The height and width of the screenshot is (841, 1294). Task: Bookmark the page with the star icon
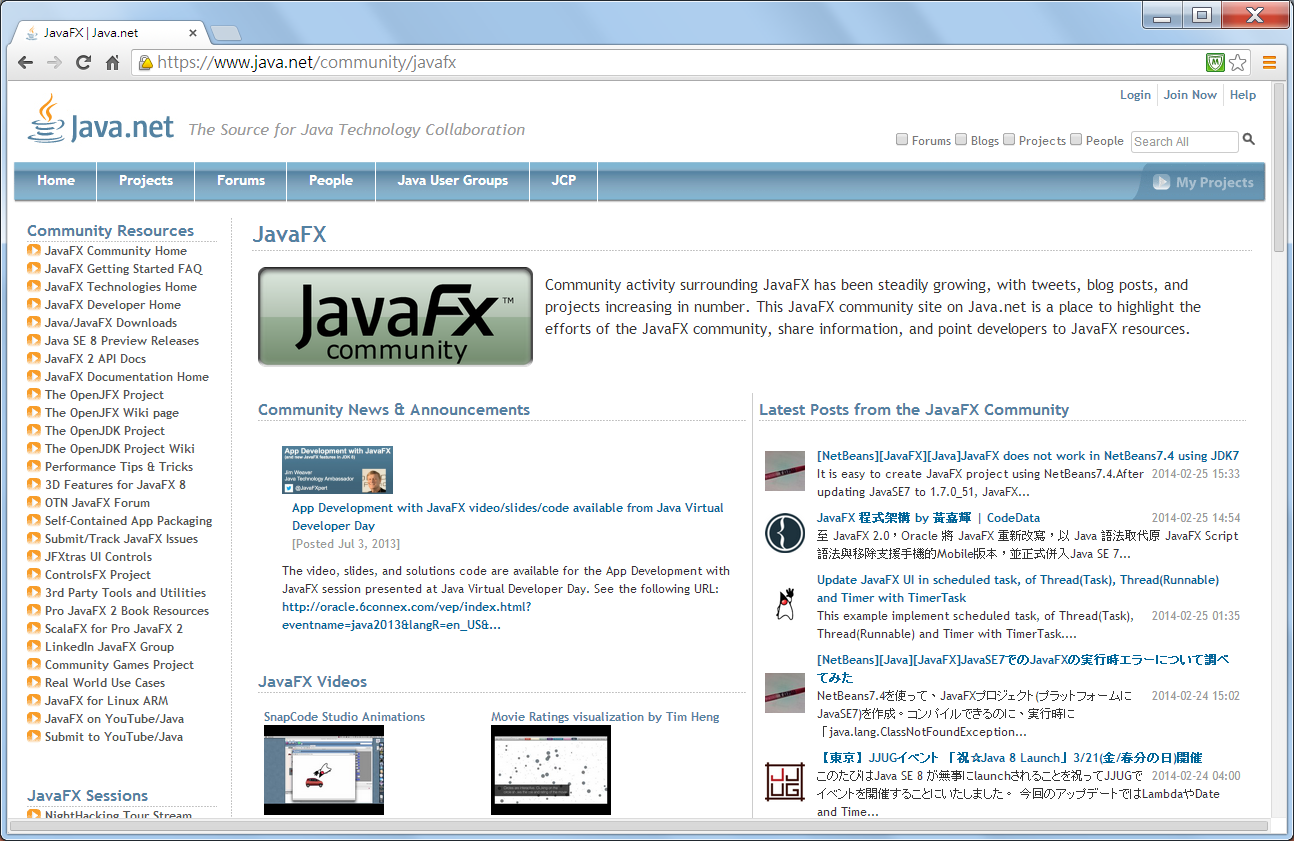(1238, 62)
